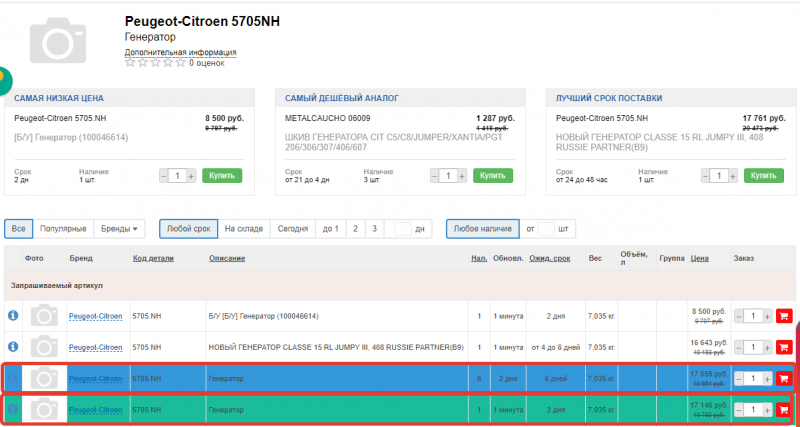Filter by На складе

pyautogui.click(x=244, y=229)
